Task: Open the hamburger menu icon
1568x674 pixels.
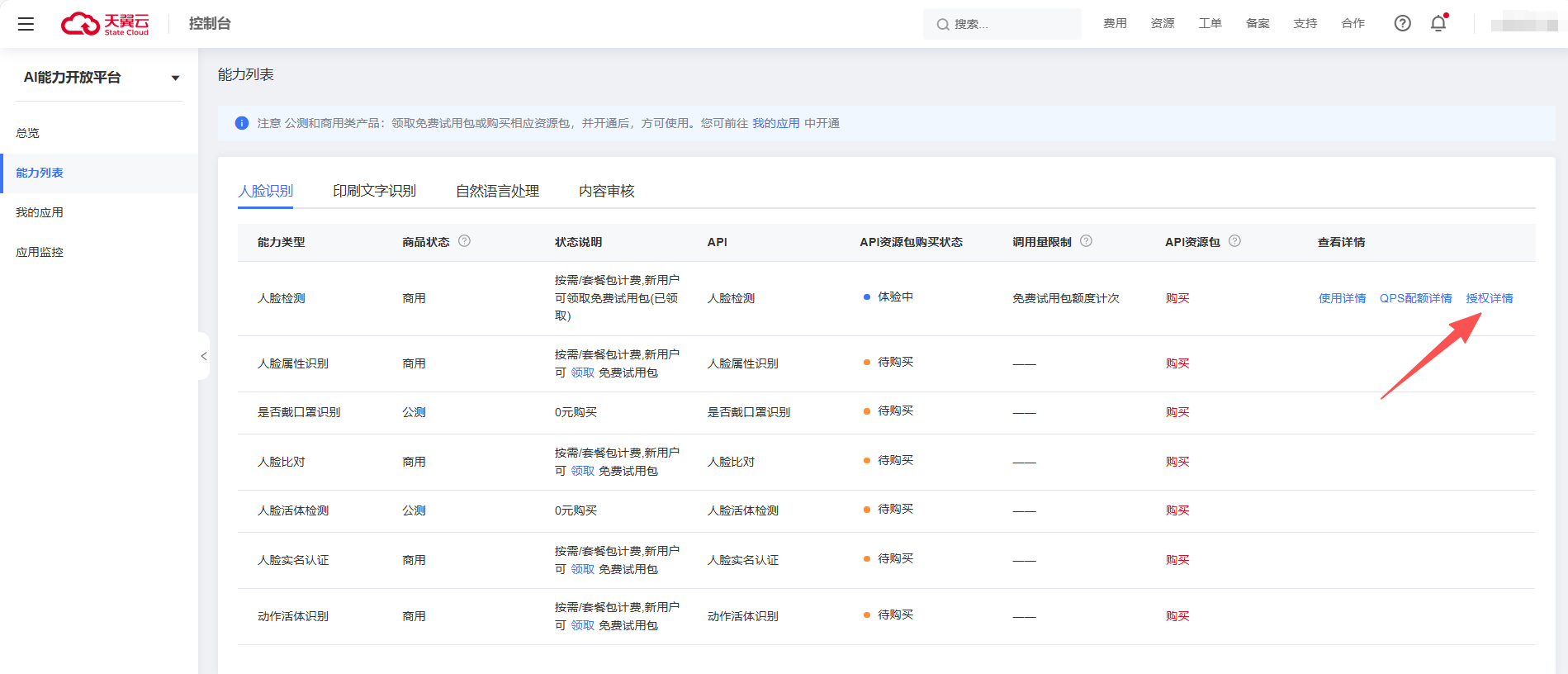Action: pos(26,24)
